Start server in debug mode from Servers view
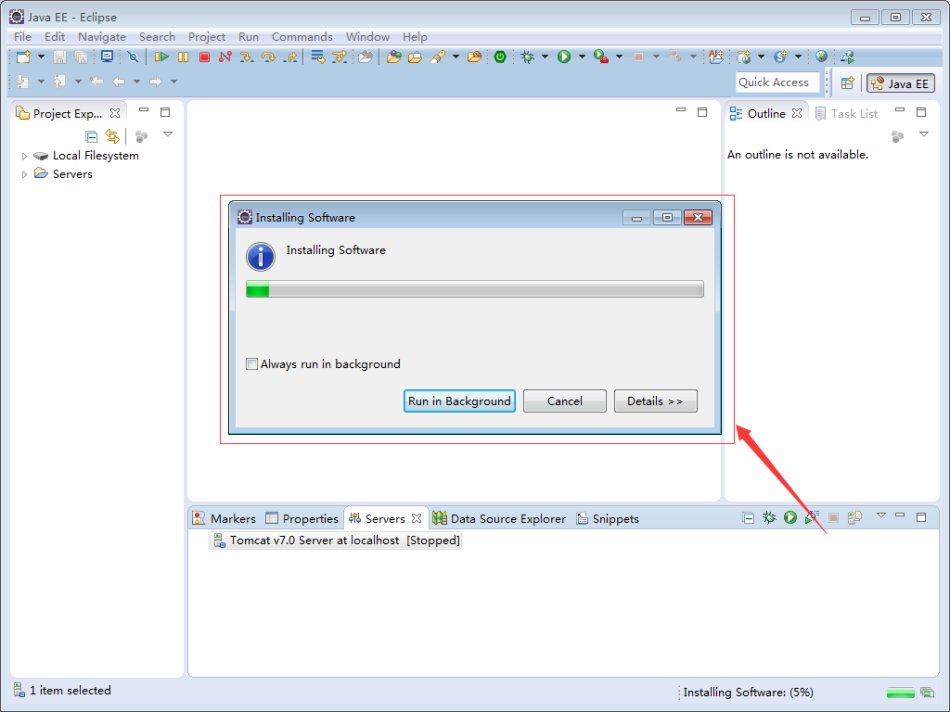The width and height of the screenshot is (950, 712). (x=769, y=517)
